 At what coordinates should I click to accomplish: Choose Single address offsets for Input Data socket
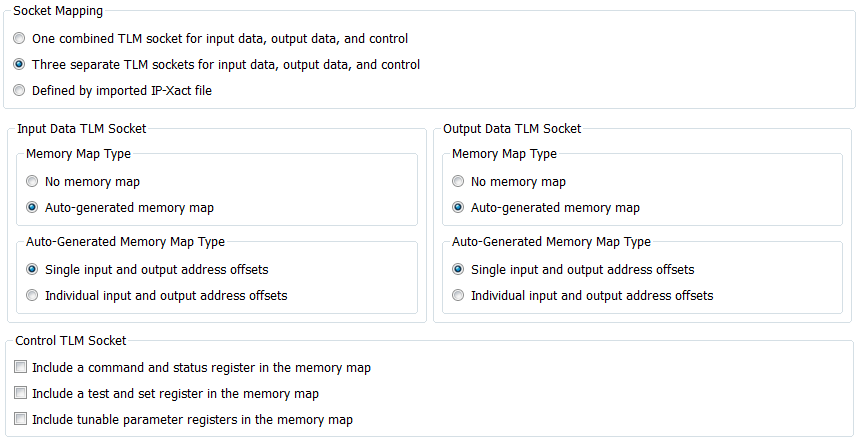point(33,270)
